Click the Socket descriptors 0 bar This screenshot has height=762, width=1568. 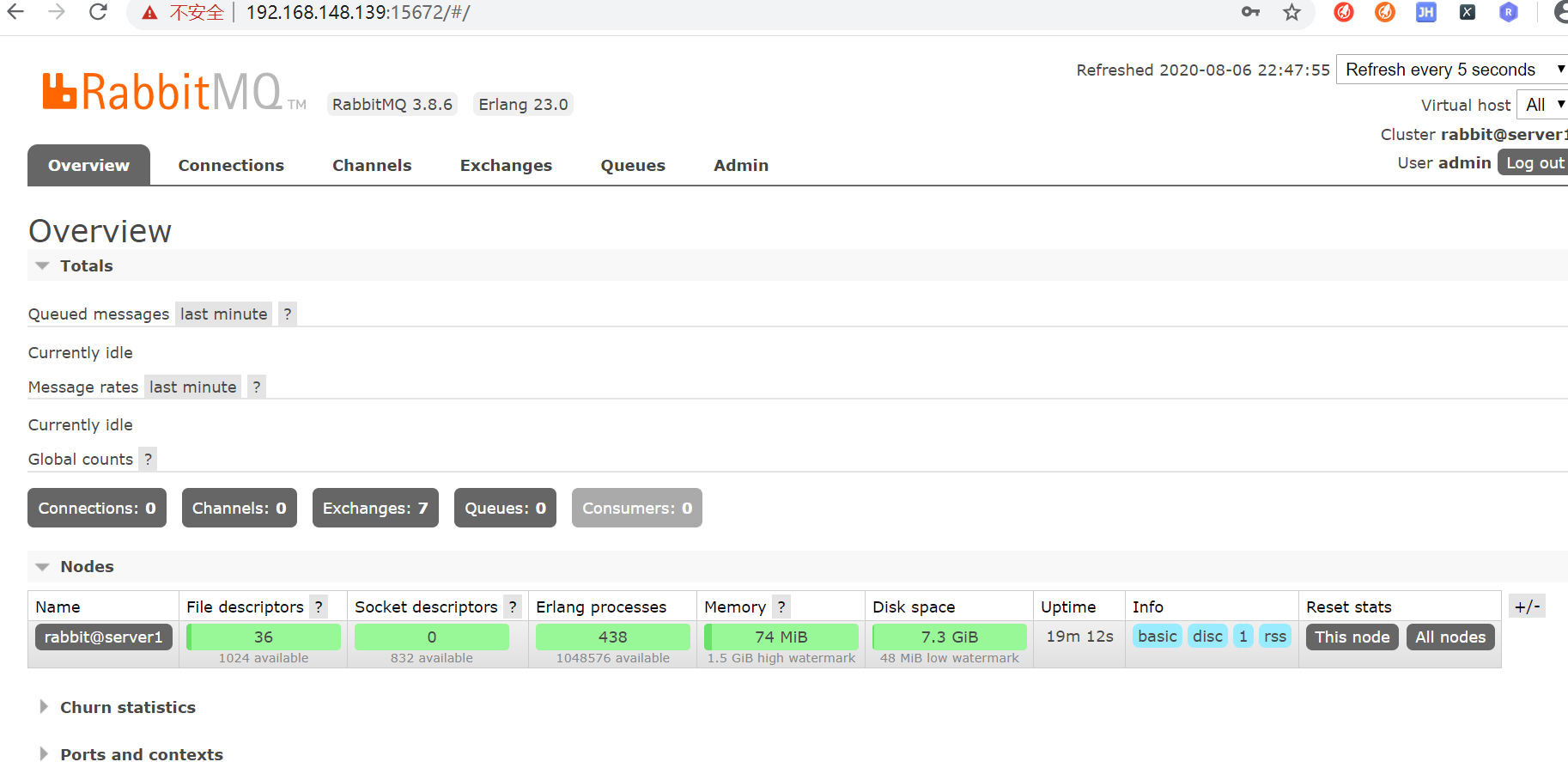pos(432,637)
